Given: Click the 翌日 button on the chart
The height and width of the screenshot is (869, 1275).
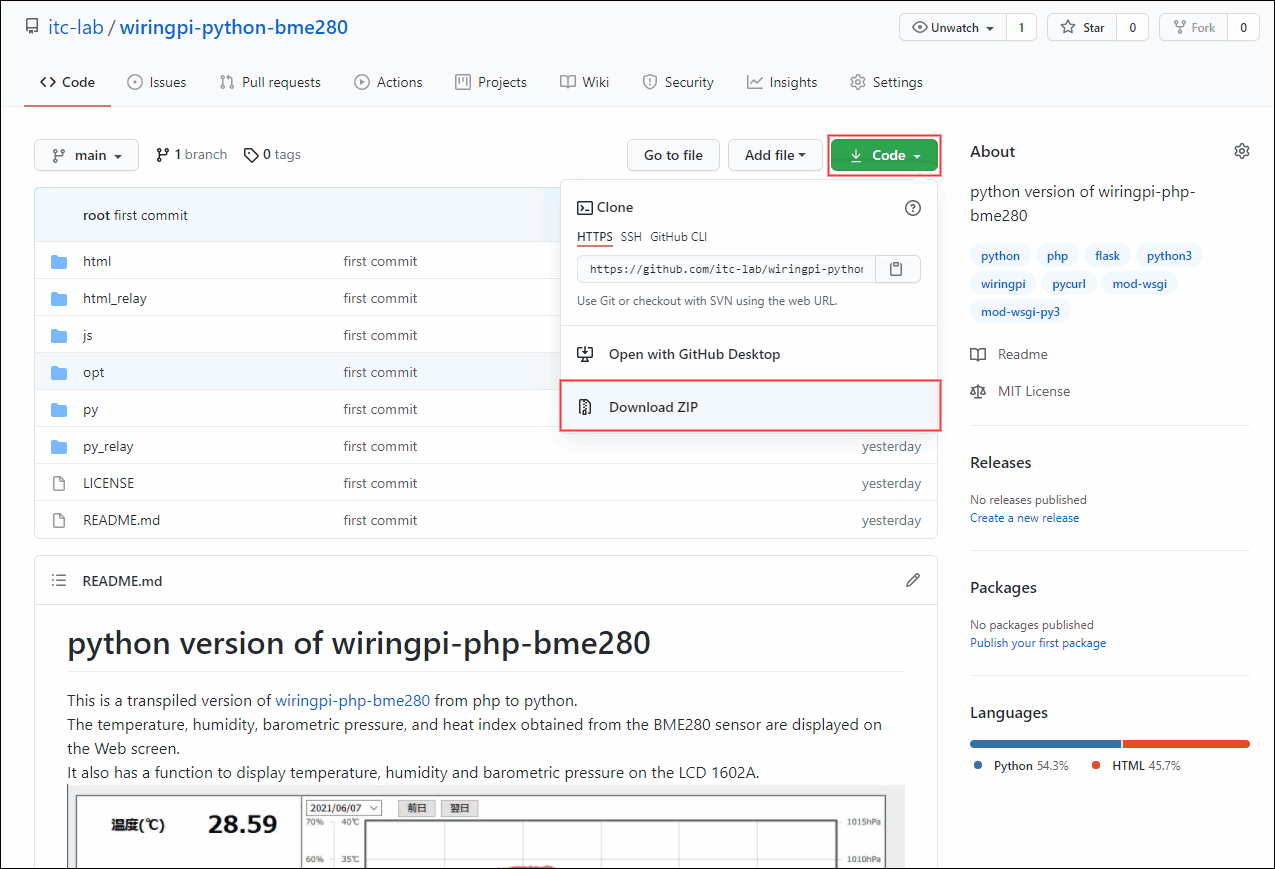Looking at the screenshot, I should [x=459, y=808].
